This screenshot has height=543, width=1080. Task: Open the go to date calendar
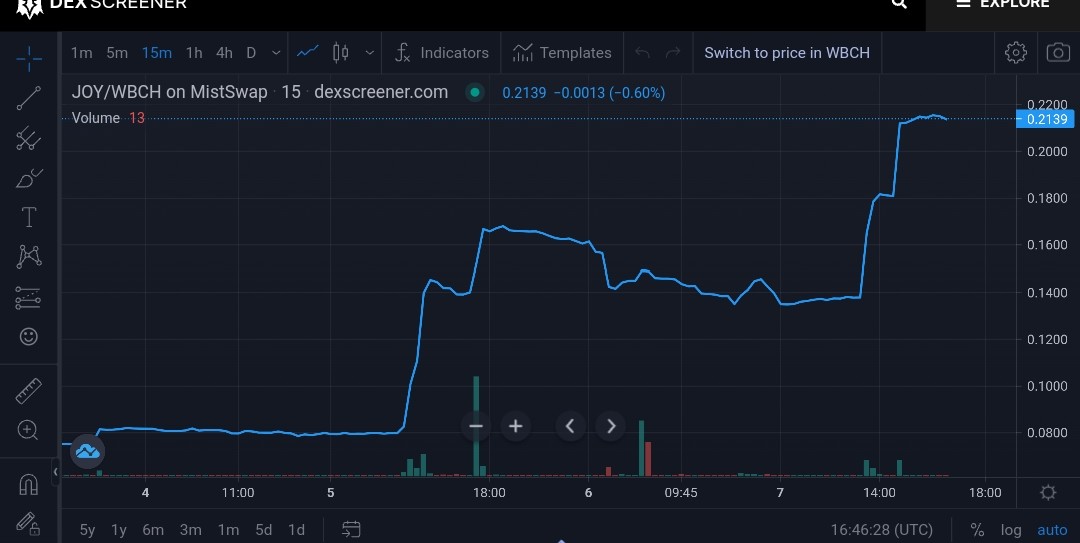coord(351,529)
